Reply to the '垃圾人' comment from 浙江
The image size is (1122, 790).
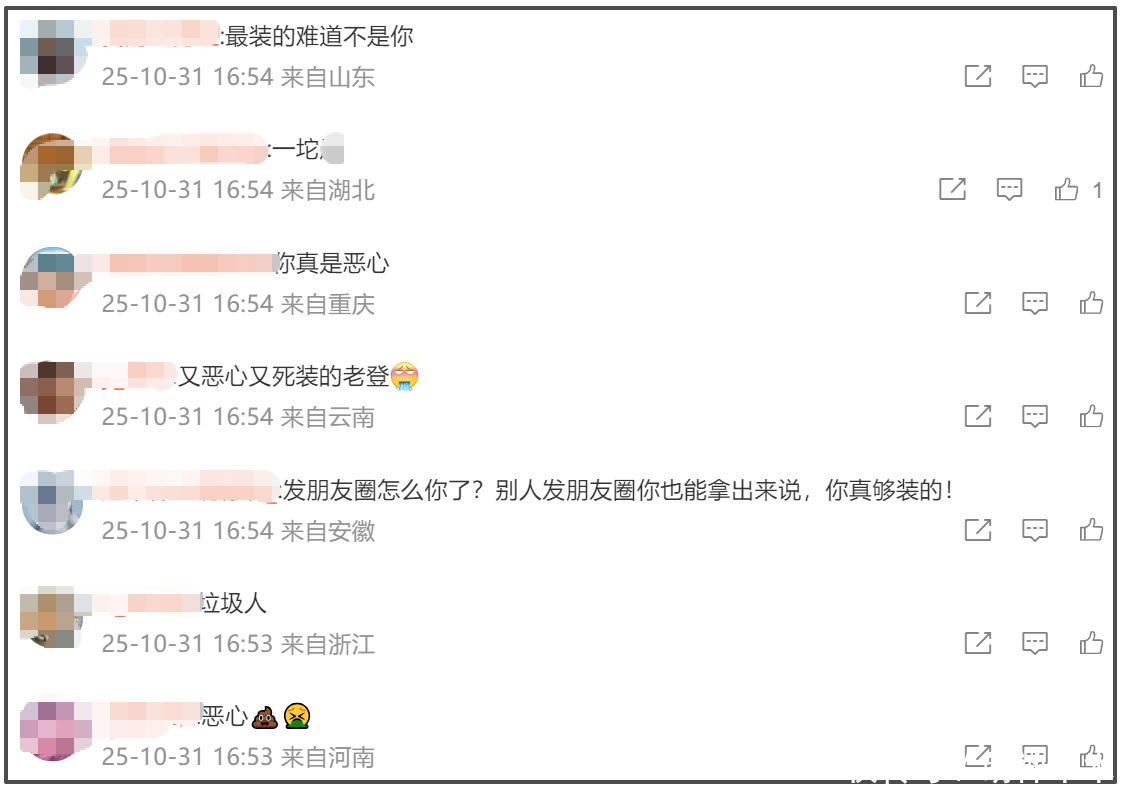pyautogui.click(x=1035, y=643)
